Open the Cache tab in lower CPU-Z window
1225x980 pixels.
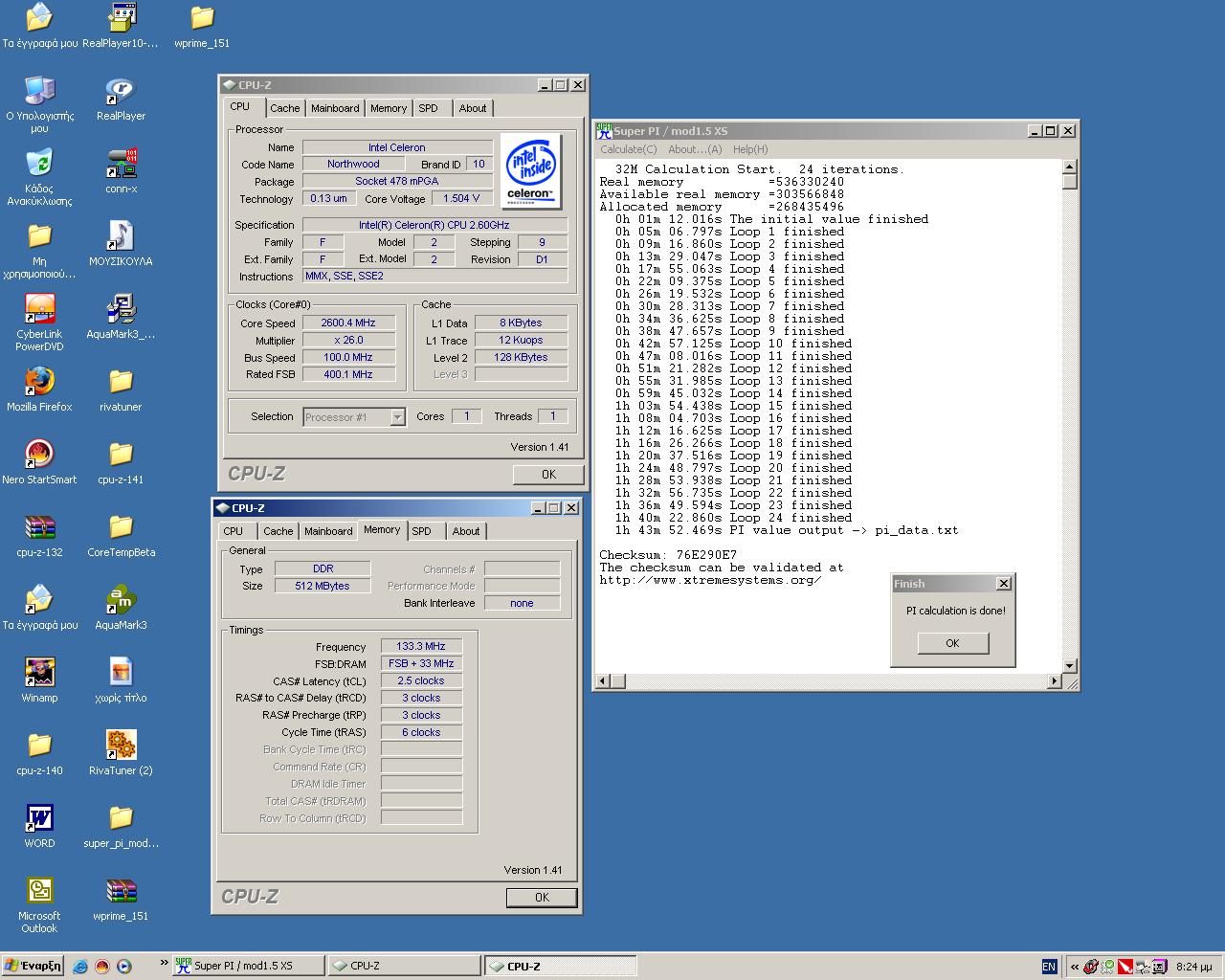coord(278,531)
